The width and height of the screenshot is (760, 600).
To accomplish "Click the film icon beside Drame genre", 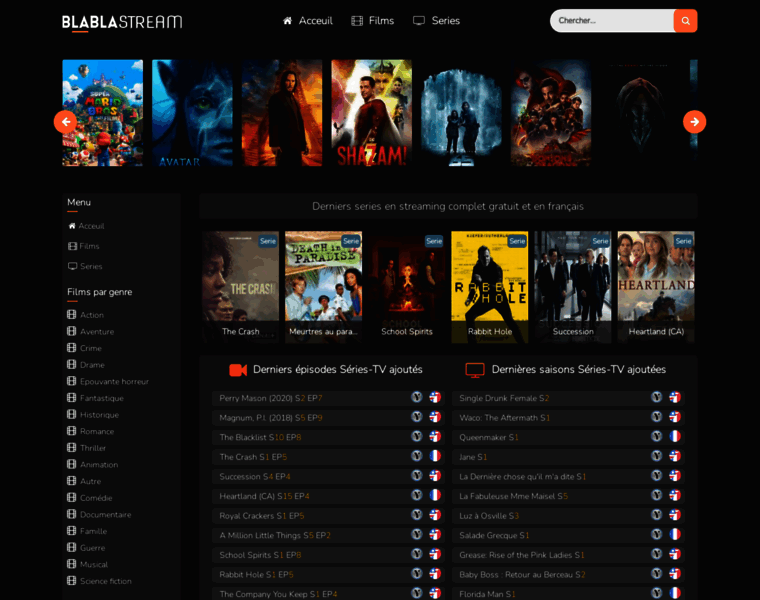I will pos(72,364).
